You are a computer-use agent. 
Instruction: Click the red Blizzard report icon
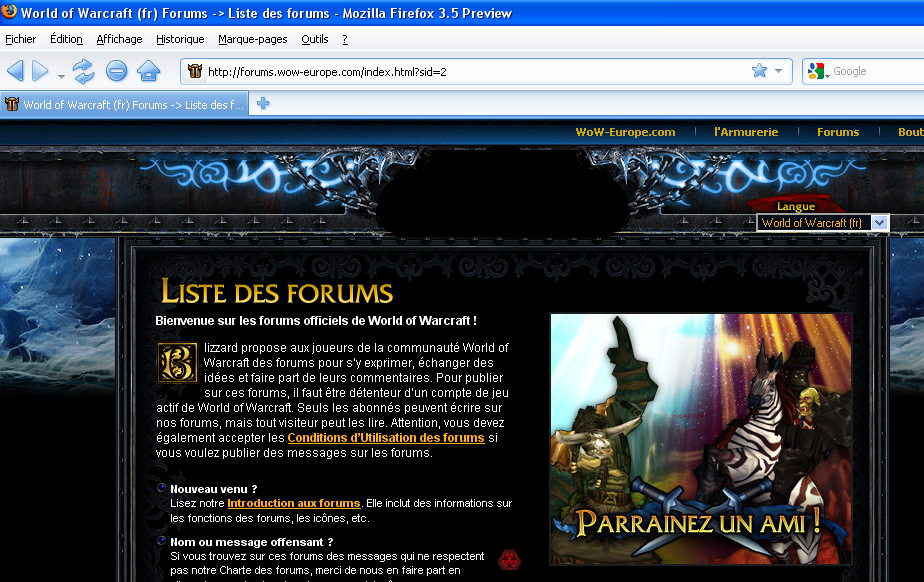(x=509, y=560)
